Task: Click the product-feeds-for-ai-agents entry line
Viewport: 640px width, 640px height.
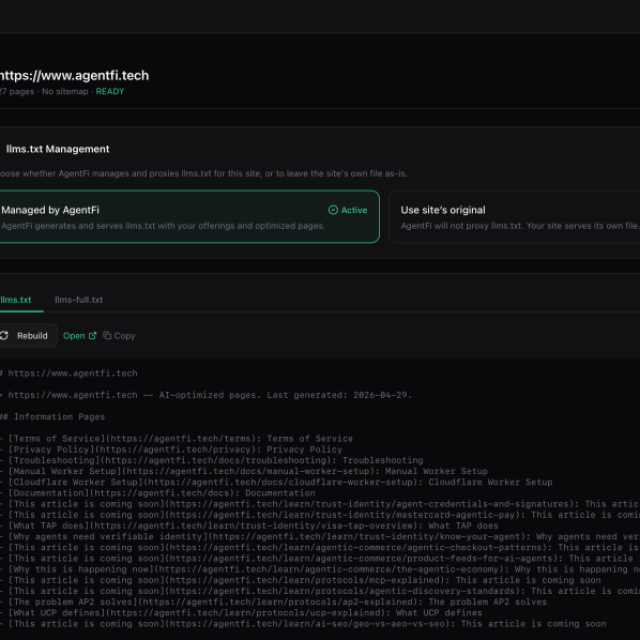Action: (x=320, y=558)
